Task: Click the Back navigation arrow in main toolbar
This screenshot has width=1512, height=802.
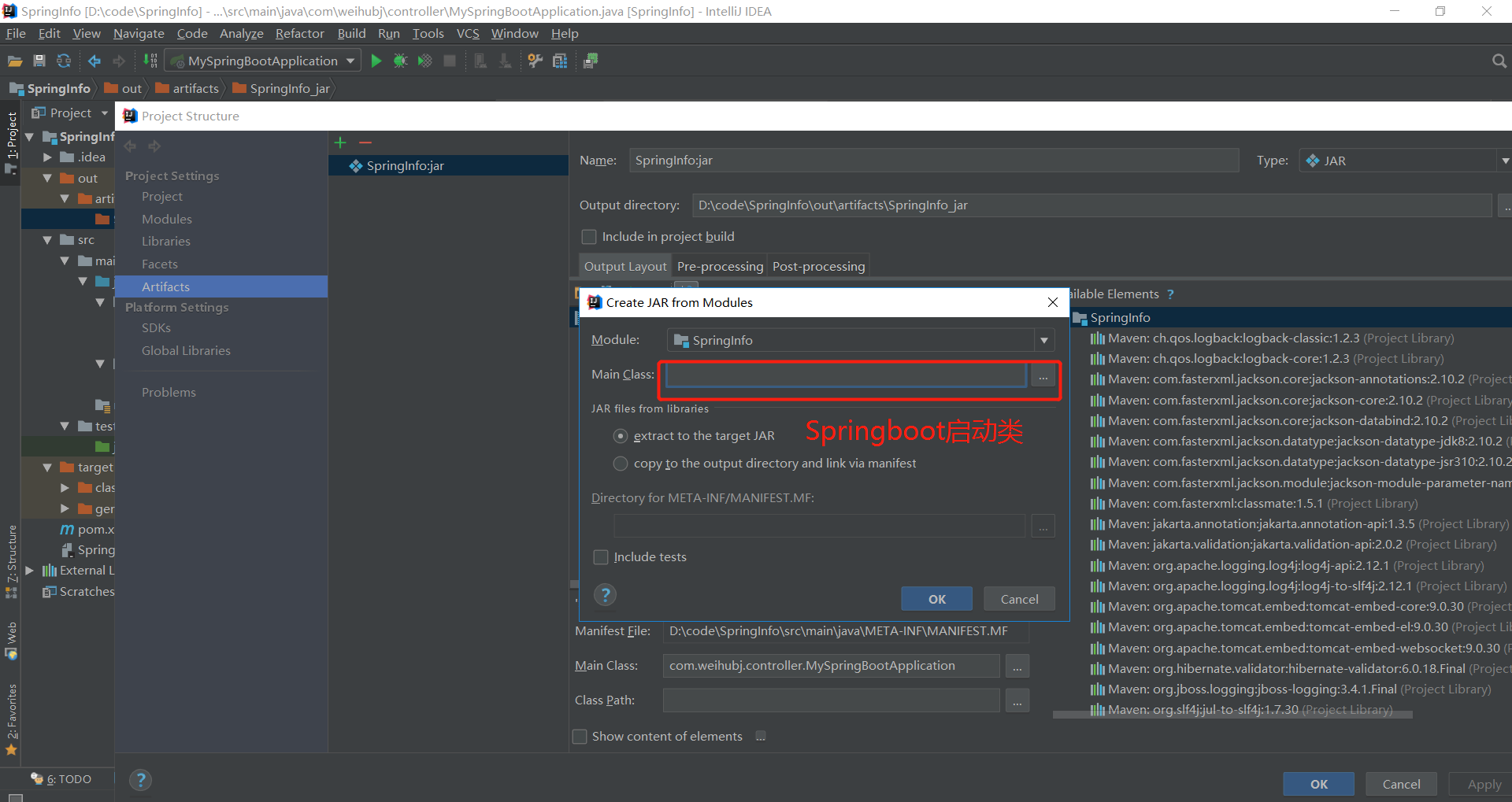Action: click(x=94, y=61)
